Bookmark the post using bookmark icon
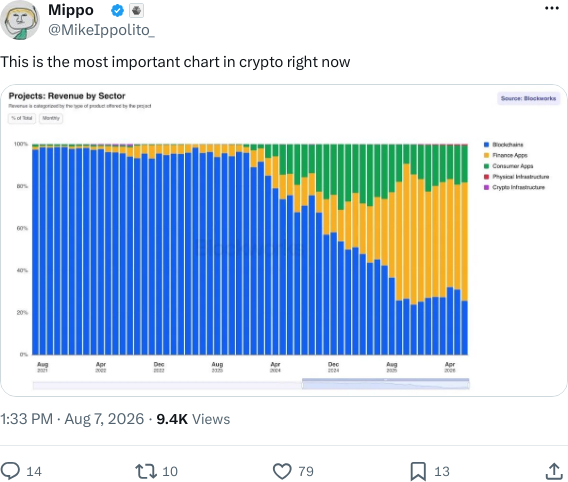 point(418,471)
